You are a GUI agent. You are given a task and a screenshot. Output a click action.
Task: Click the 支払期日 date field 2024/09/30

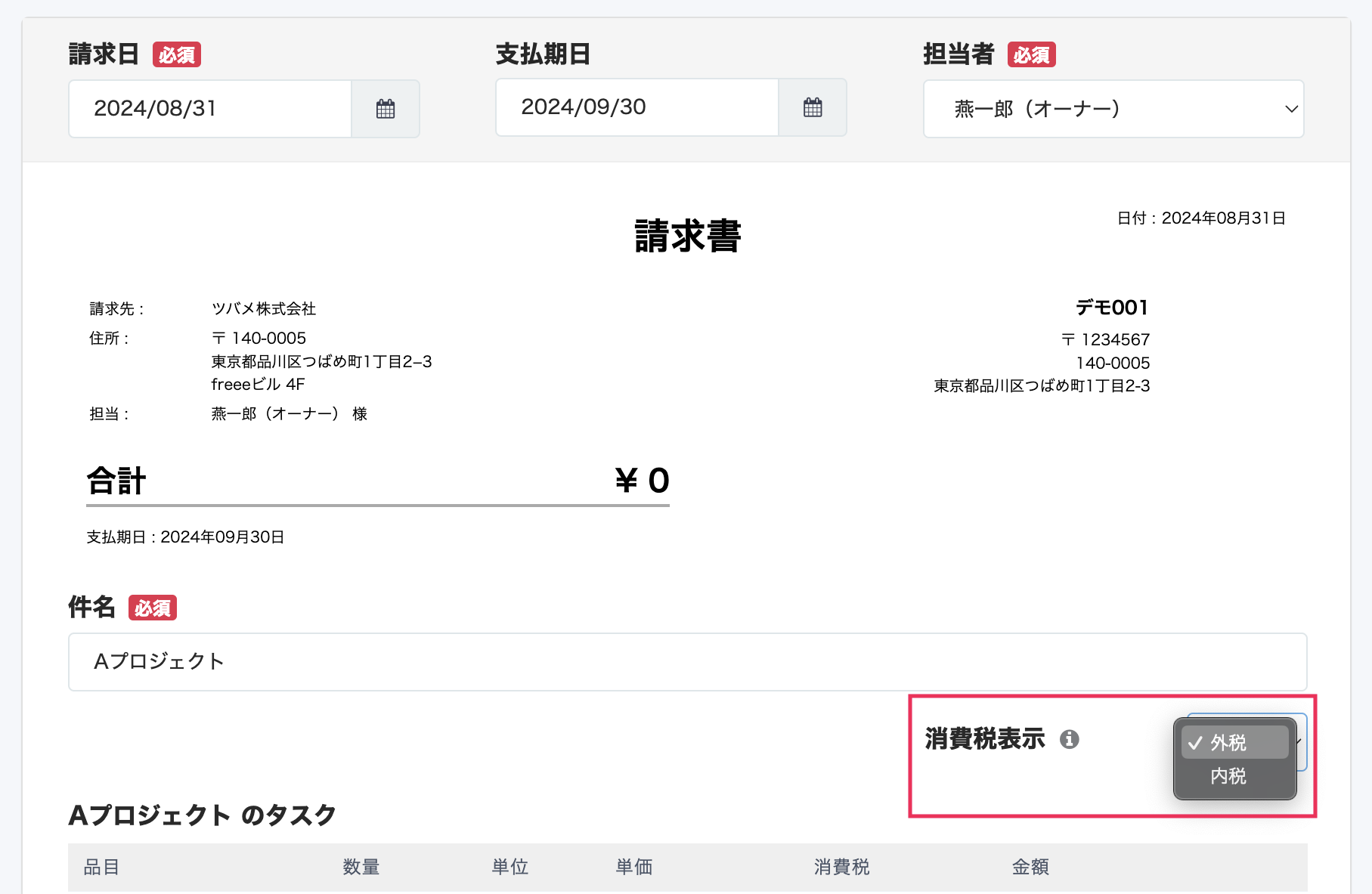637,107
